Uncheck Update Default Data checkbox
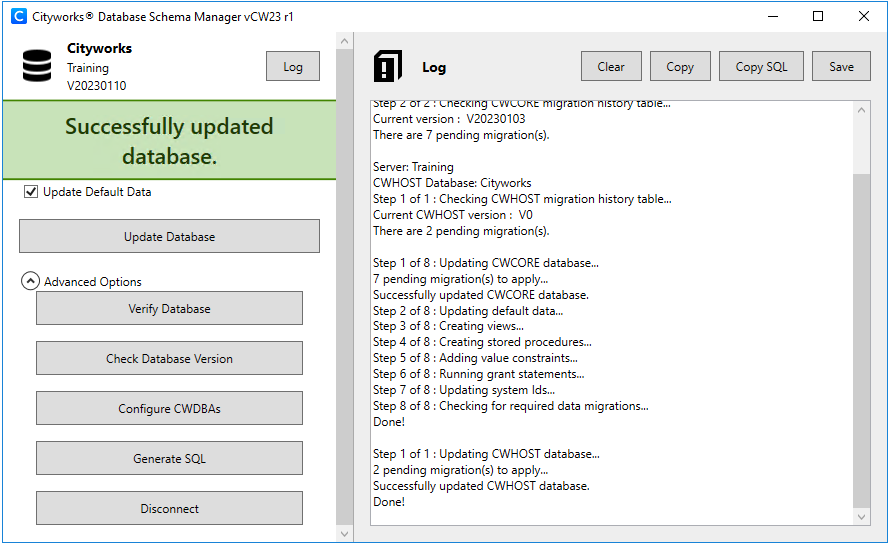Image resolution: width=890 pixels, height=546 pixels. (31, 192)
